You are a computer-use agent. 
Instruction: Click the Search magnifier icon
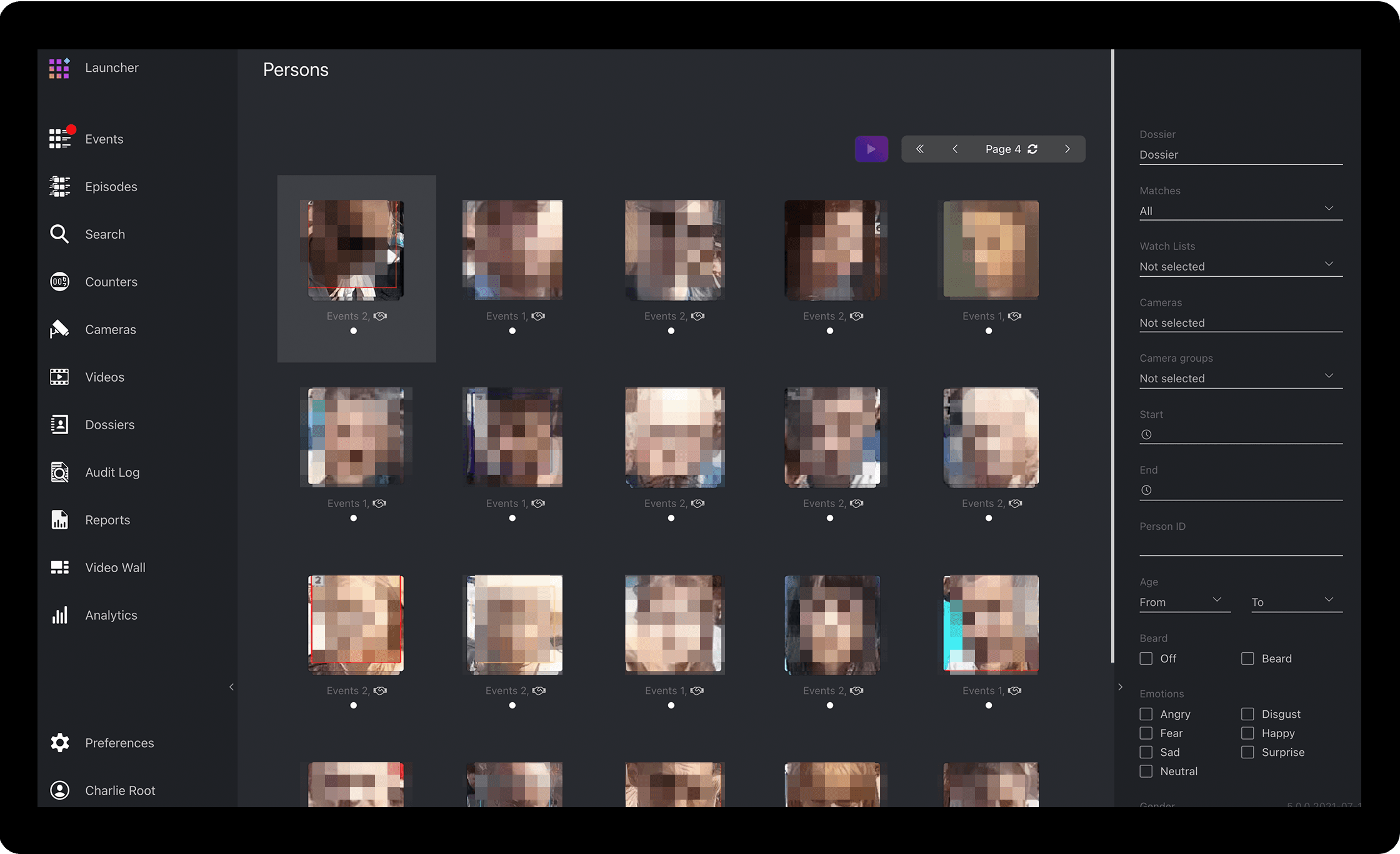pos(59,234)
